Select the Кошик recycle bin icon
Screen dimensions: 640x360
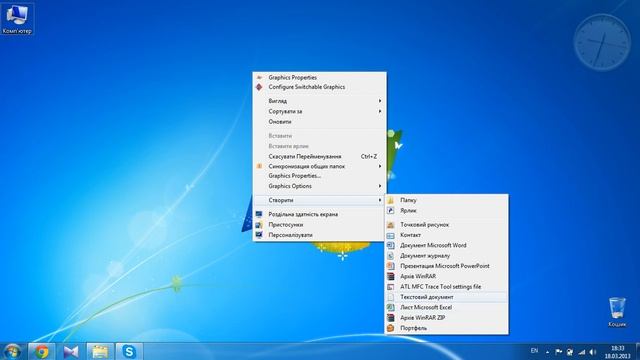tap(617, 312)
